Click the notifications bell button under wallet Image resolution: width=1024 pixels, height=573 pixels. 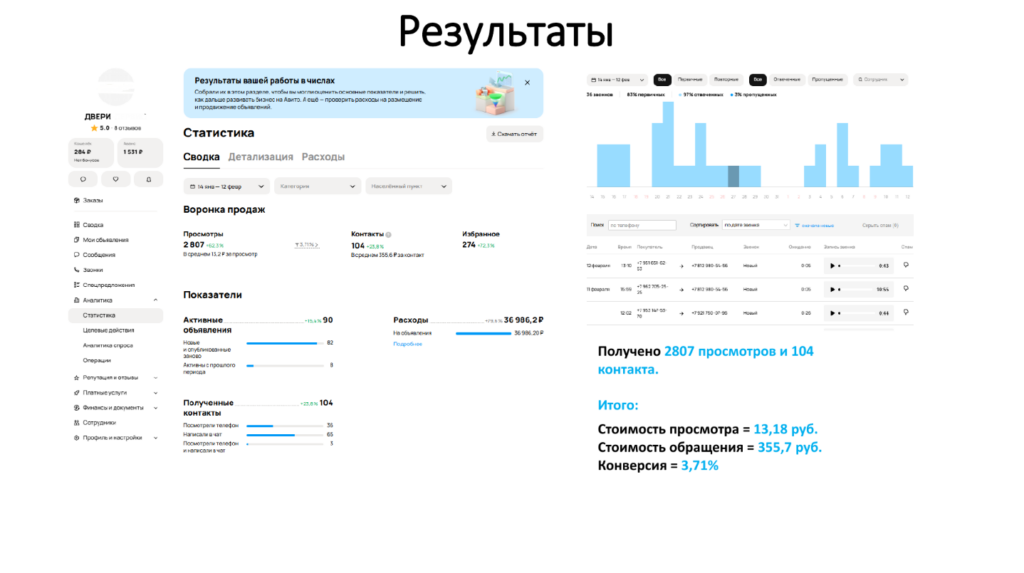coord(148,179)
